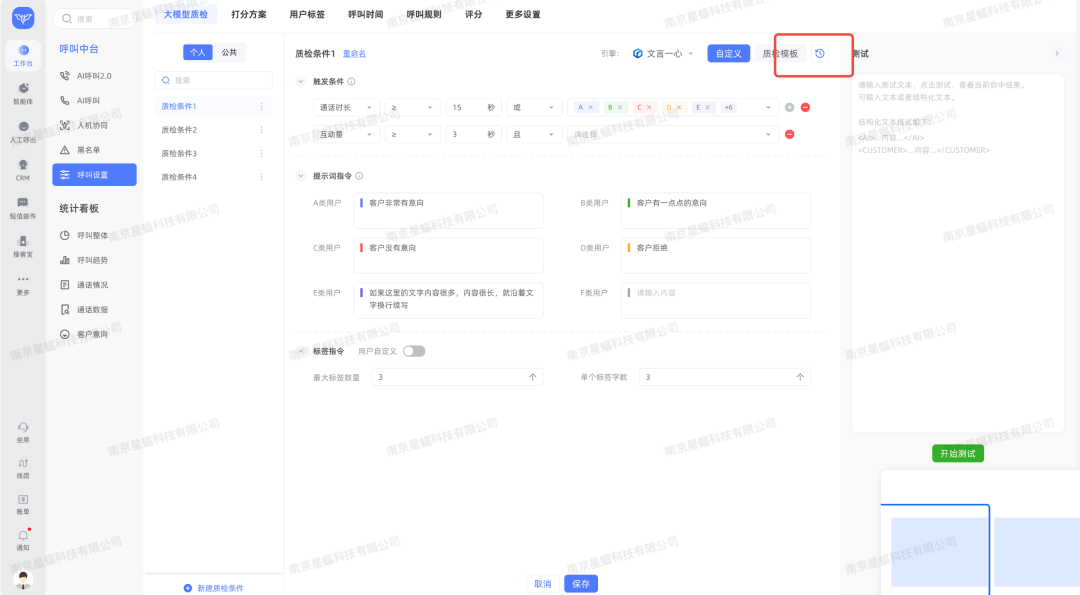The image size is (1080, 595).
Task: Click the three-dot menu beside 质检条件2
Action: pos(262,130)
